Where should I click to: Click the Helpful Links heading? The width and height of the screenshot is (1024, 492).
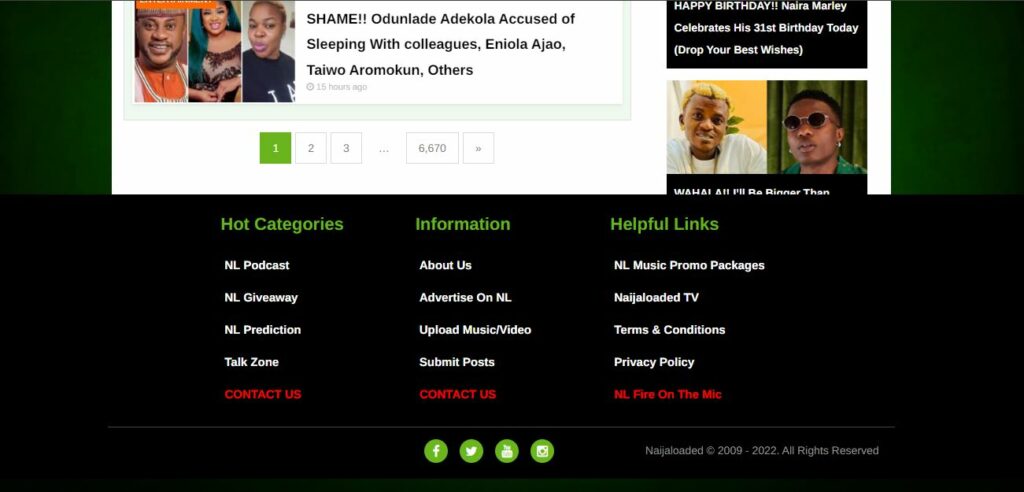tap(664, 224)
